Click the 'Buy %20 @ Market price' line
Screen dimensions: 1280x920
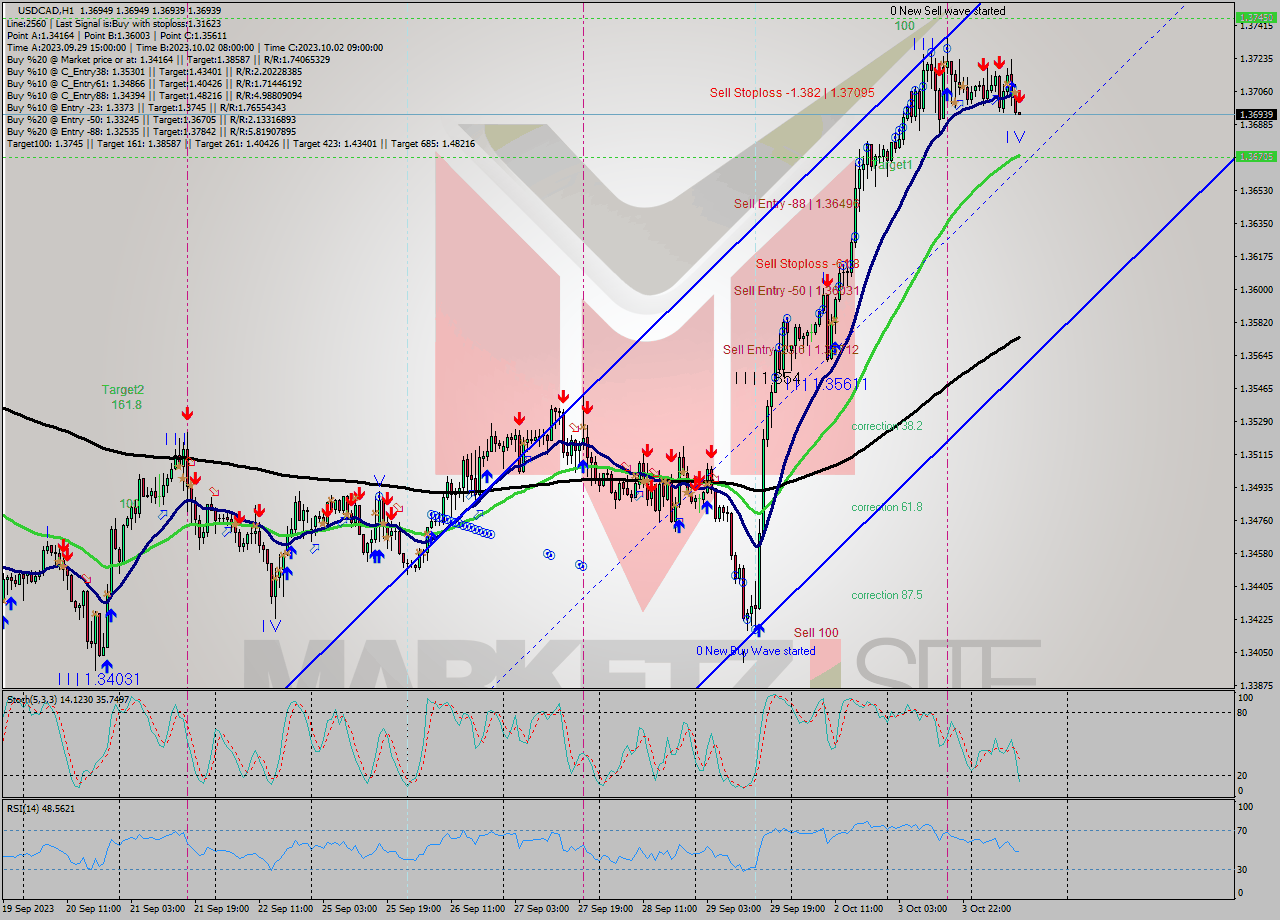(168, 59)
